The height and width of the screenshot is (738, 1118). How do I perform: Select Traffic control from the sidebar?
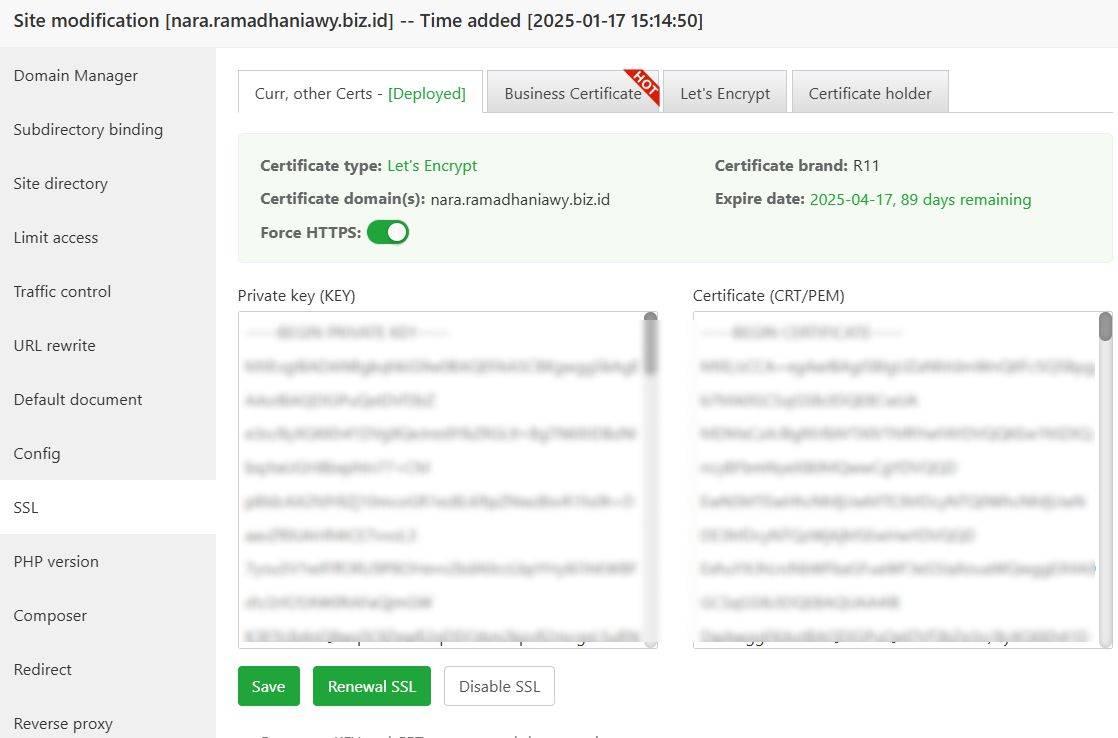coord(62,292)
